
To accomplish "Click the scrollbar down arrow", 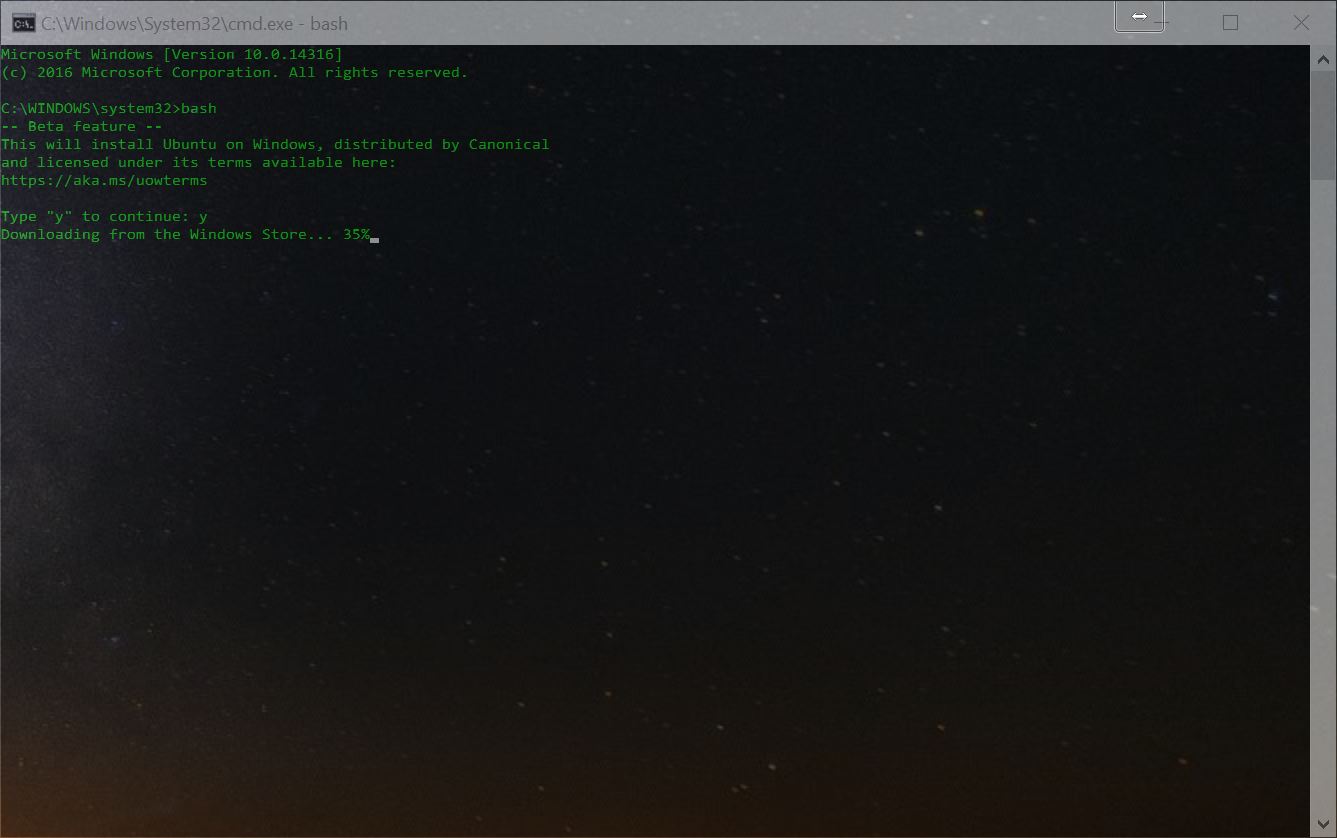I will point(1323,826).
